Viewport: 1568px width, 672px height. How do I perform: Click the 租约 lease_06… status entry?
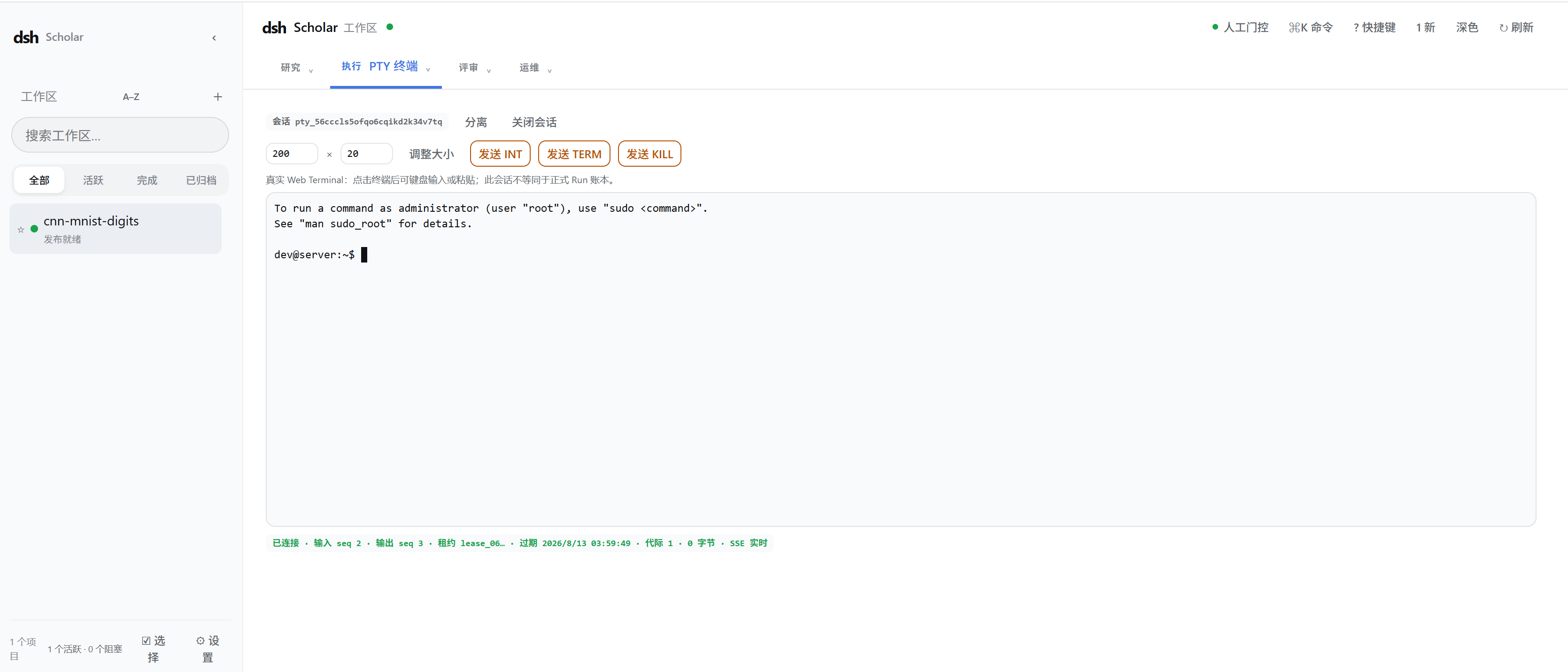[471, 543]
